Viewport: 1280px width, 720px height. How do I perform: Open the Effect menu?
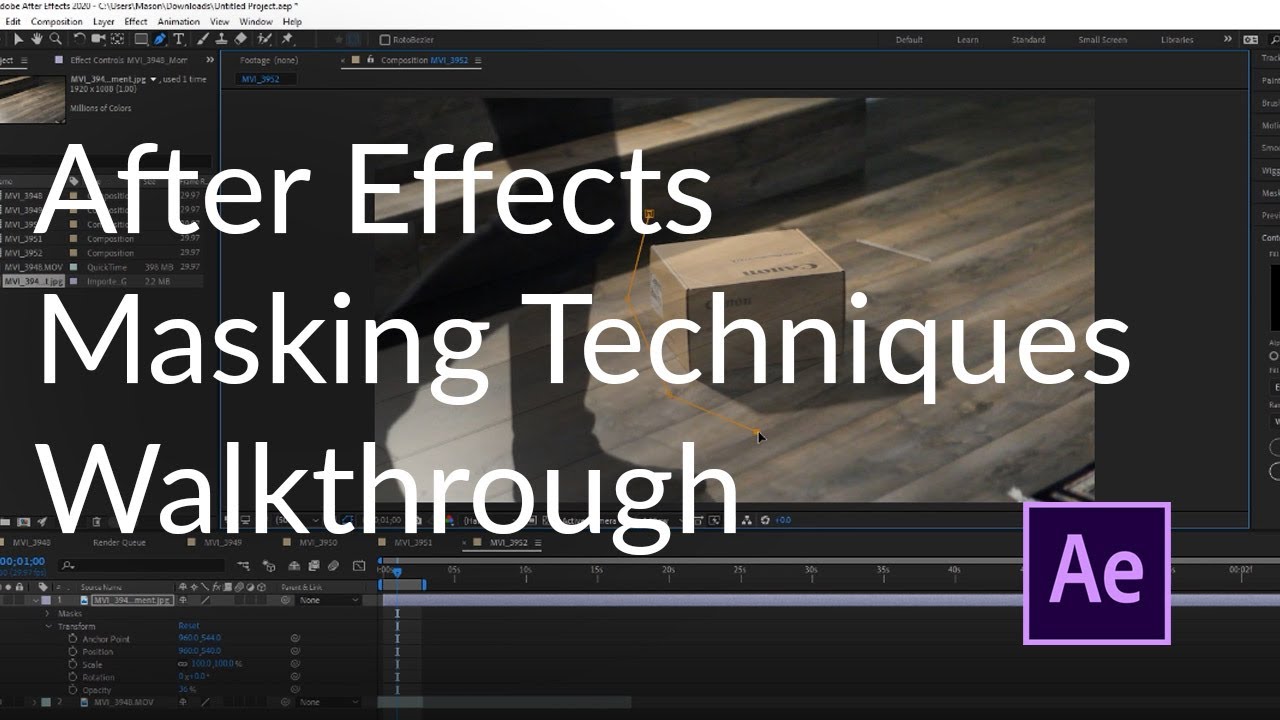pos(136,21)
